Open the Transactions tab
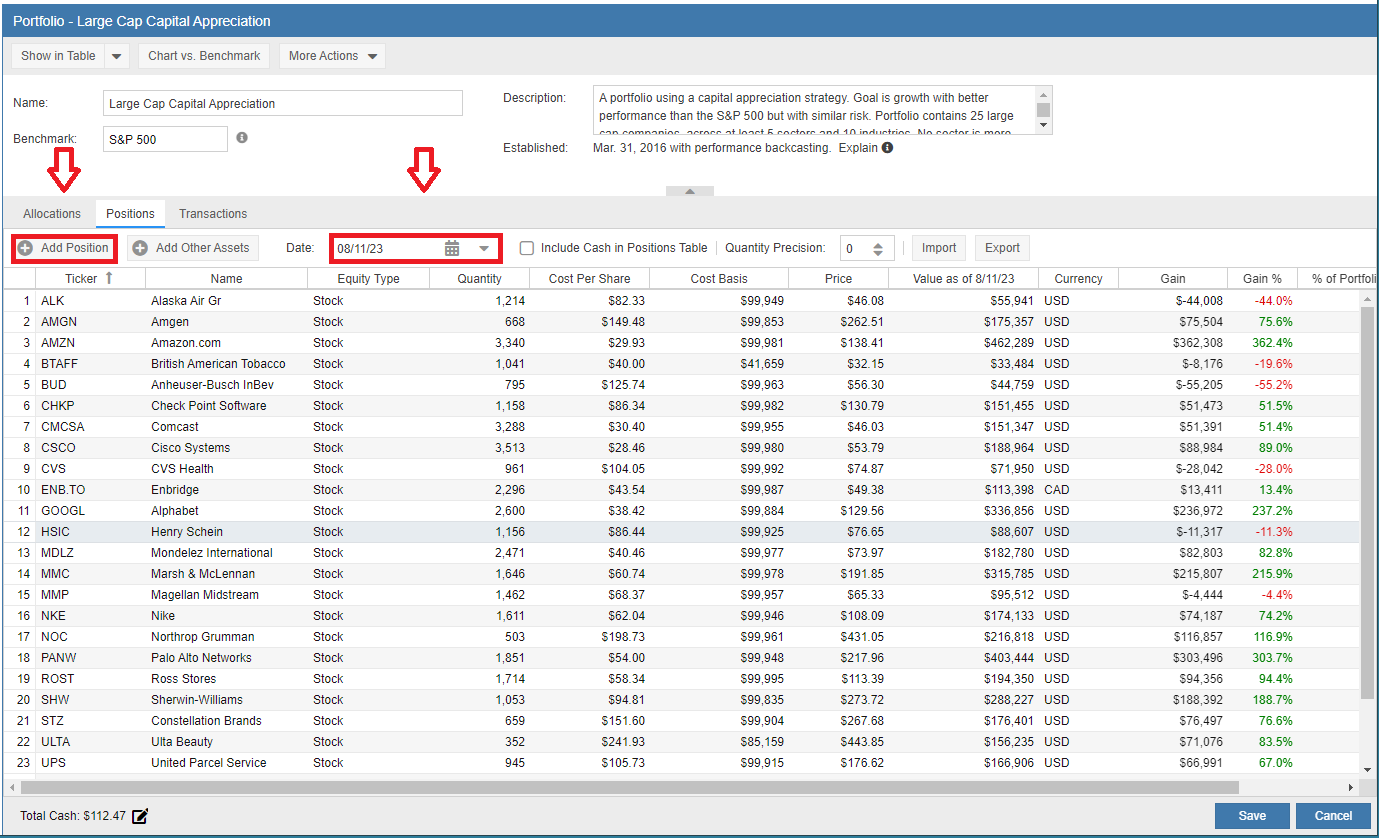The height and width of the screenshot is (838, 1379). tap(213, 214)
